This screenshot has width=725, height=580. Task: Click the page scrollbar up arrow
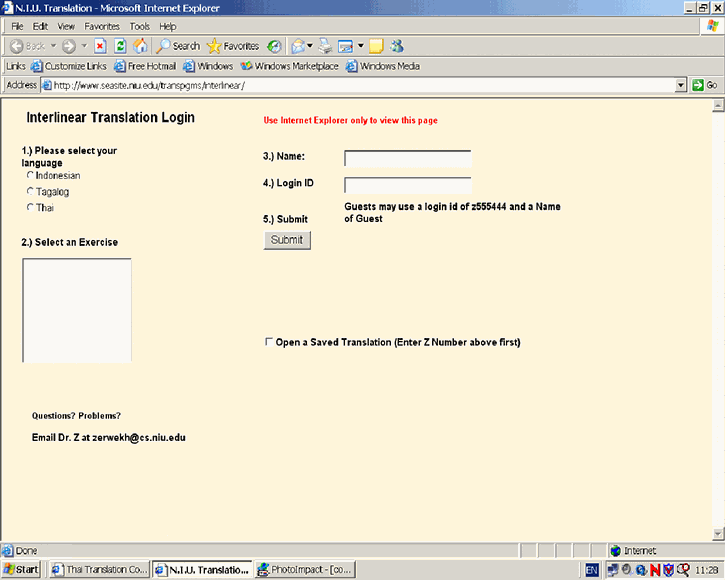(x=718, y=105)
